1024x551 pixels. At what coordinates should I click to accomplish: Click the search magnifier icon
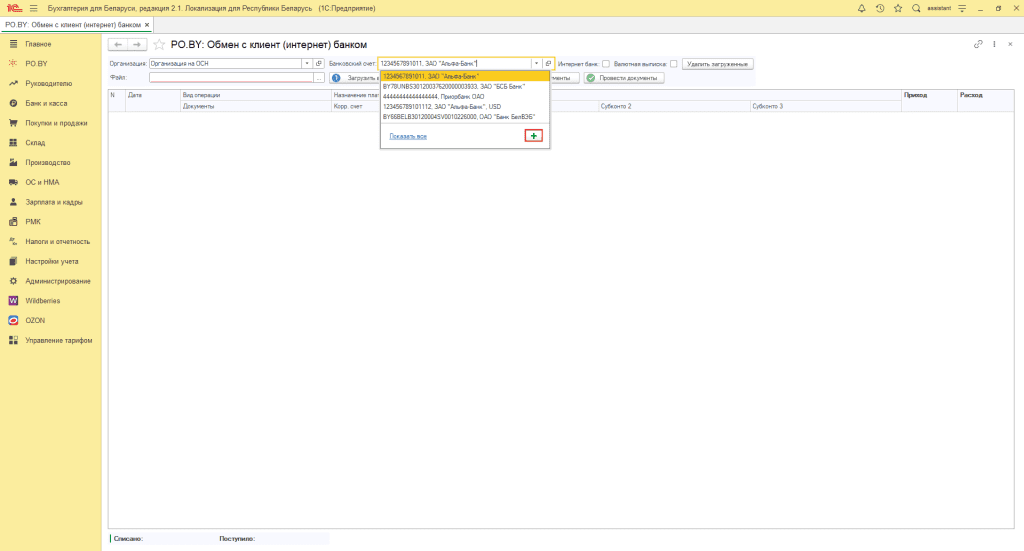(915, 8)
